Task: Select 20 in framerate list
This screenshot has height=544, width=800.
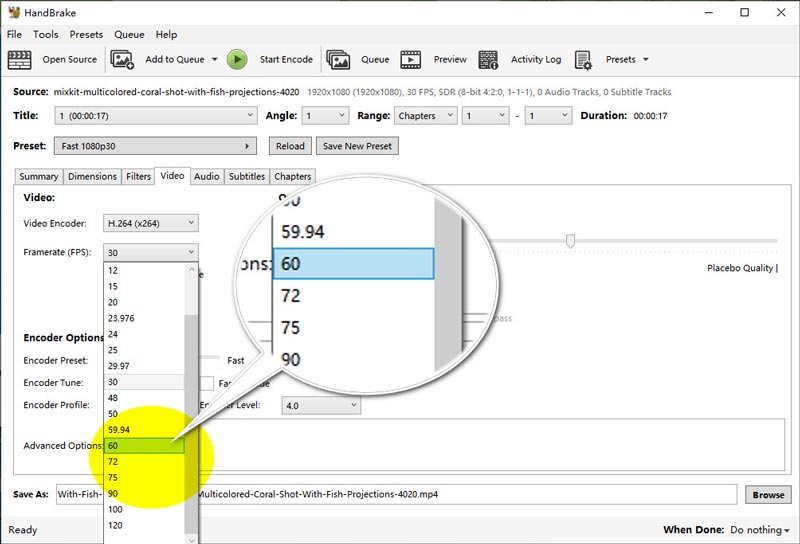Action: click(144, 302)
